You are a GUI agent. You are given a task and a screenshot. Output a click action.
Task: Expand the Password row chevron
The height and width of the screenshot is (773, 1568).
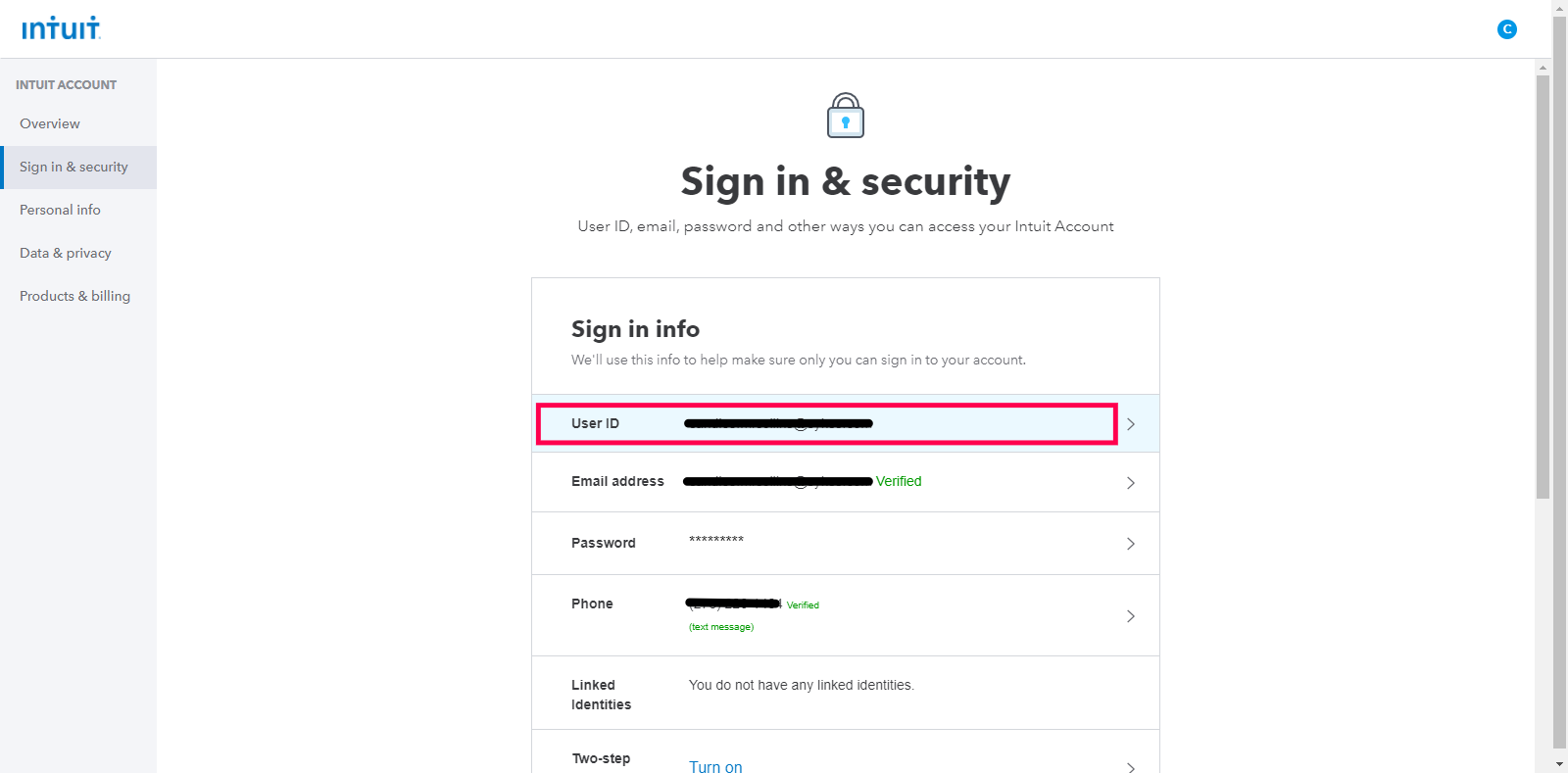[1131, 544]
